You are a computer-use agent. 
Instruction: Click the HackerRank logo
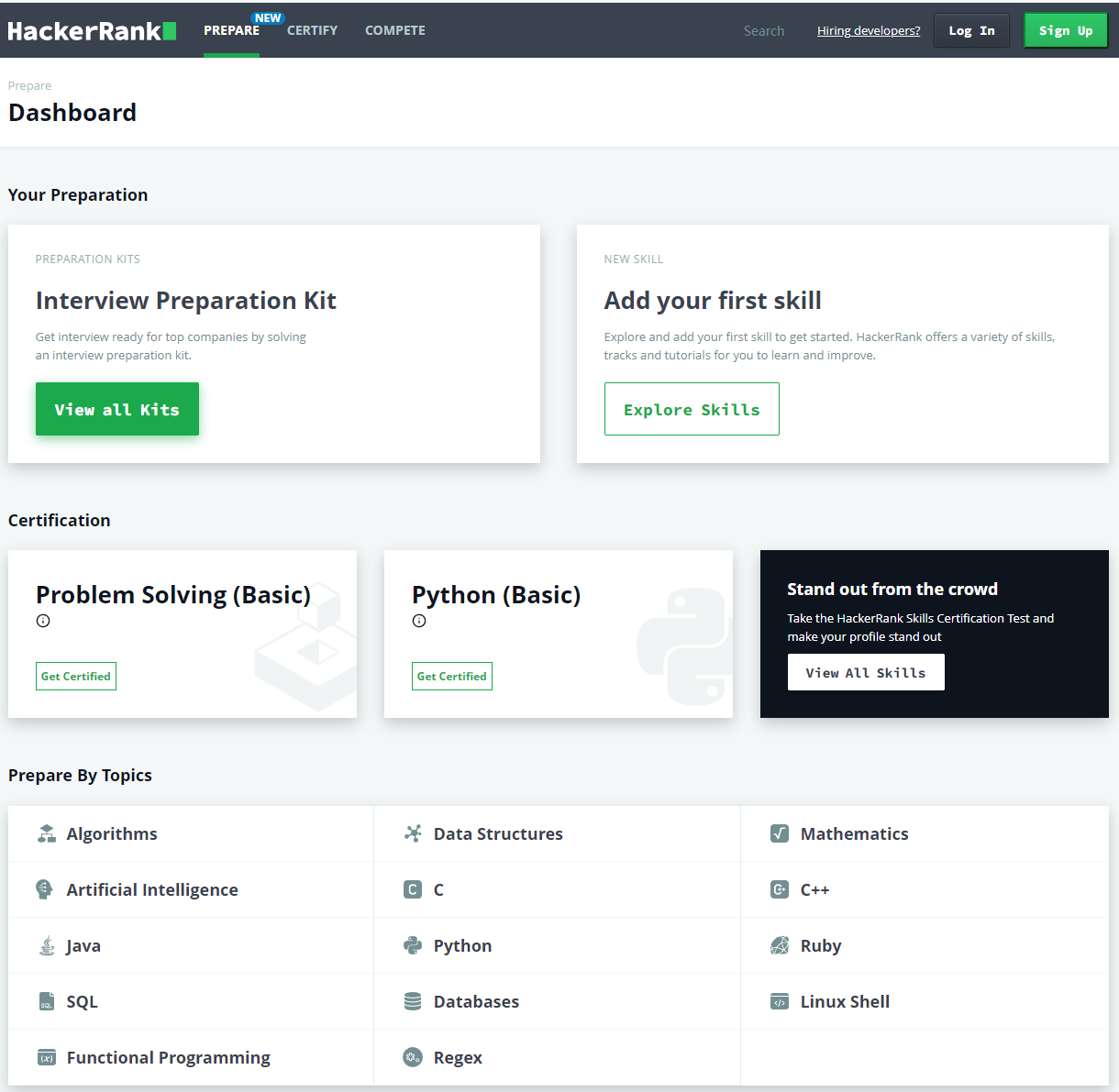point(92,30)
